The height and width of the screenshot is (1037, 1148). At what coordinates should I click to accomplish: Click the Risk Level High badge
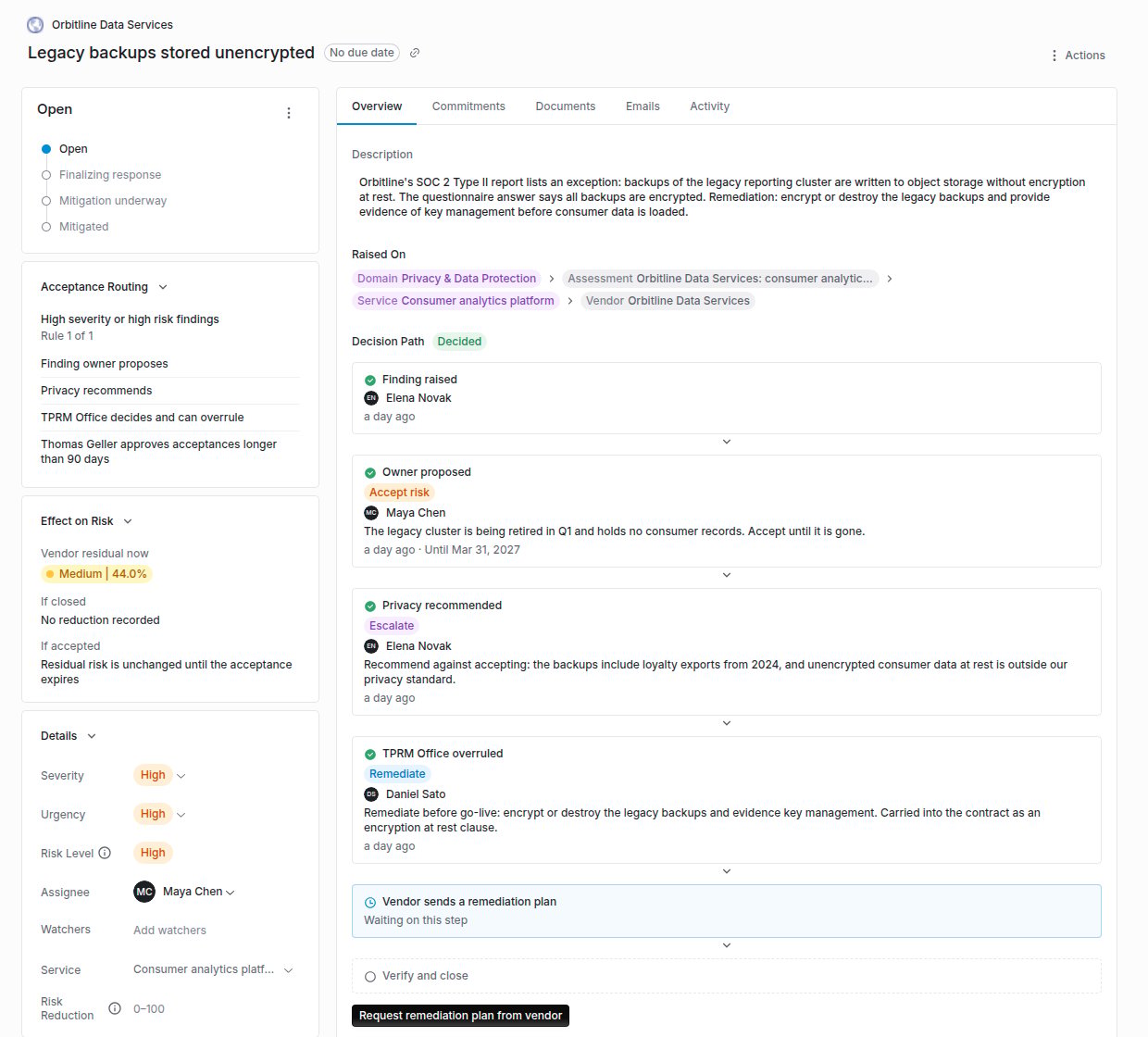(x=153, y=853)
